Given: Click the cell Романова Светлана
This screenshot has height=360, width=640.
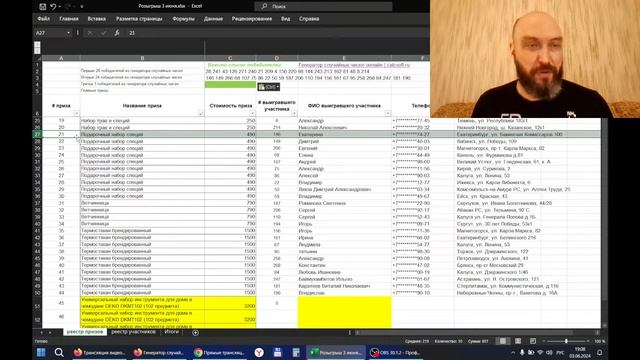Looking at the screenshot, I should pos(344,203).
